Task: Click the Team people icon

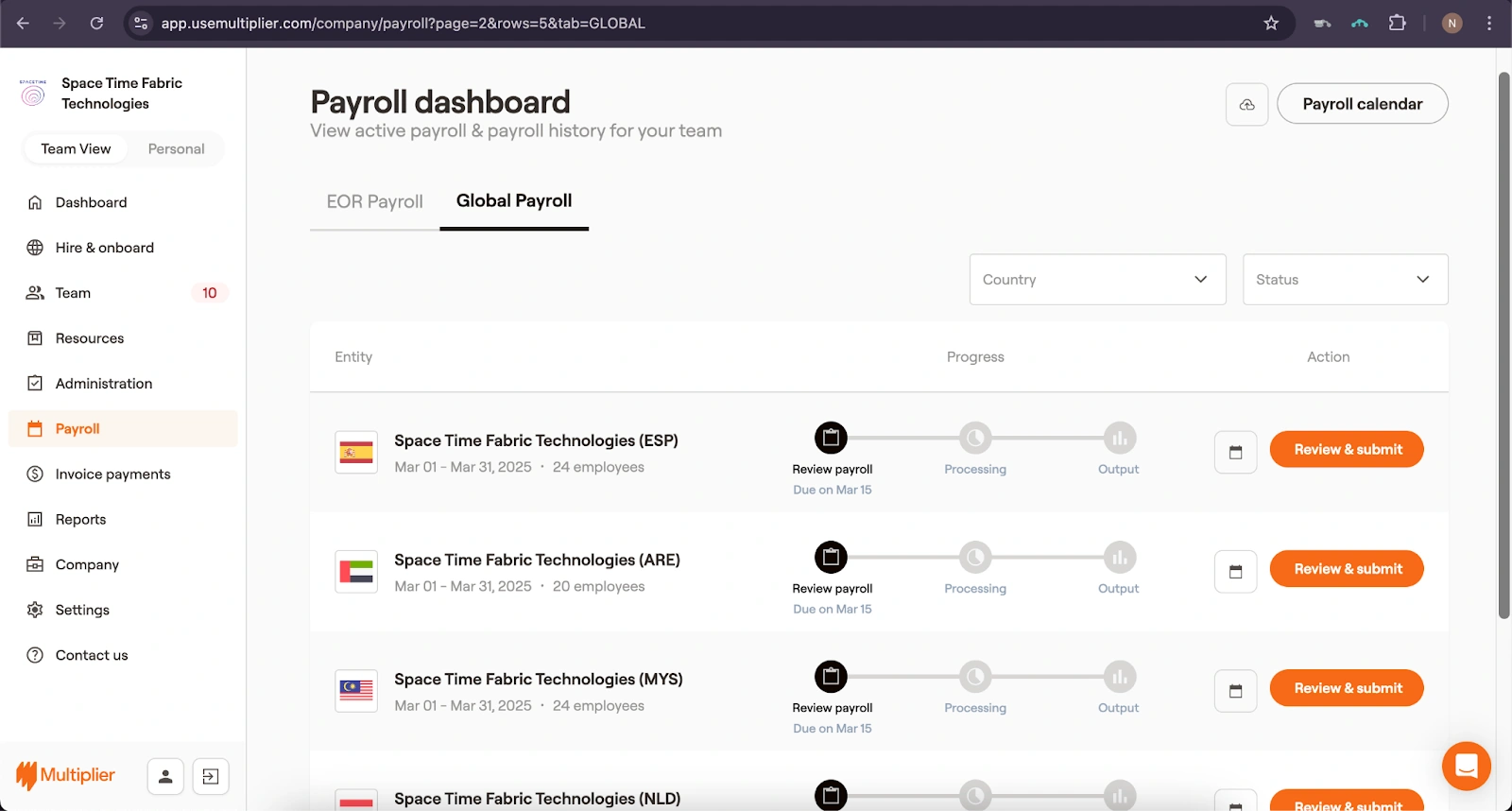Action: point(35,293)
